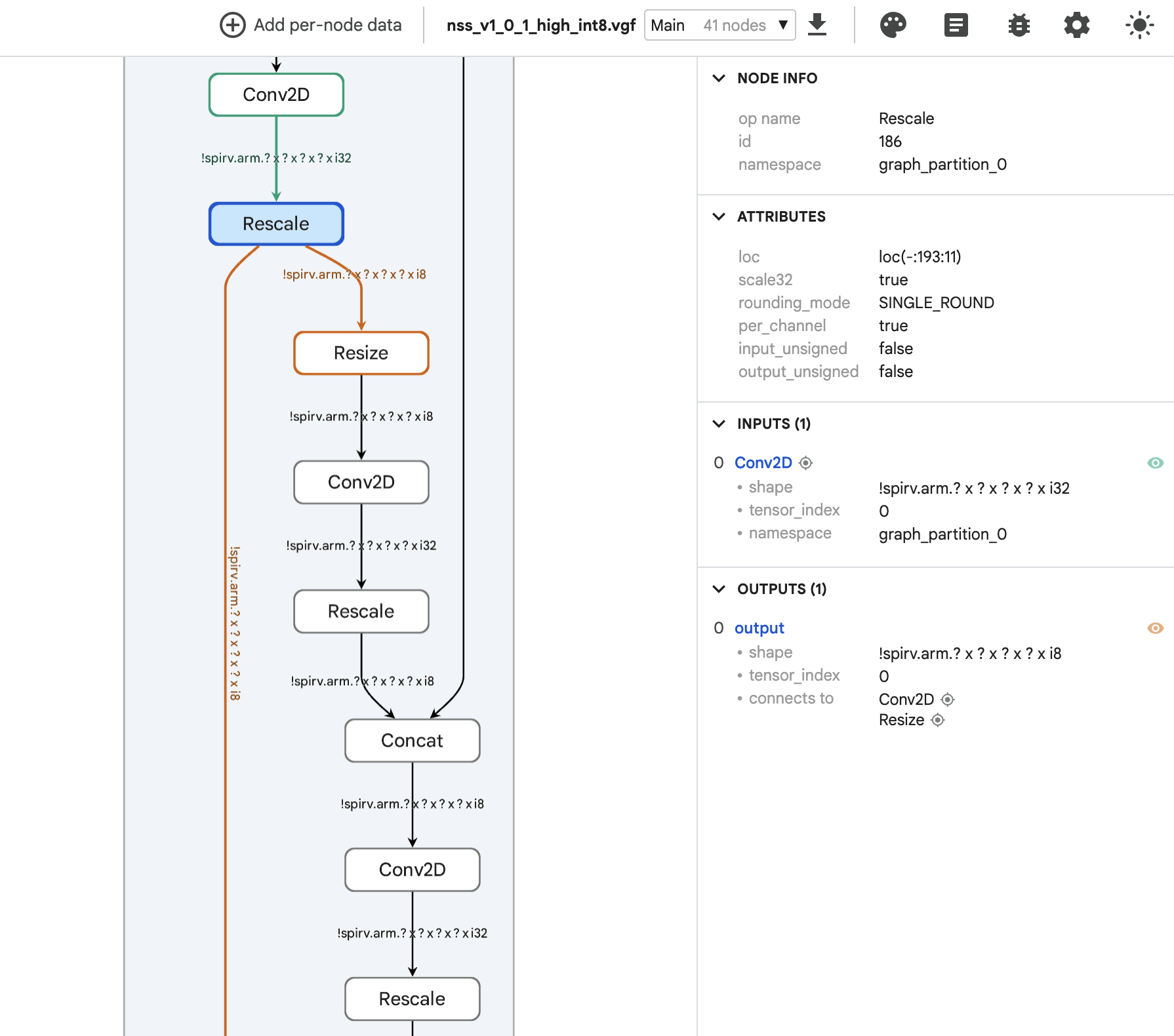This screenshot has height=1036, width=1174.
Task: Click the Resize text under connects to
Action: click(x=901, y=720)
